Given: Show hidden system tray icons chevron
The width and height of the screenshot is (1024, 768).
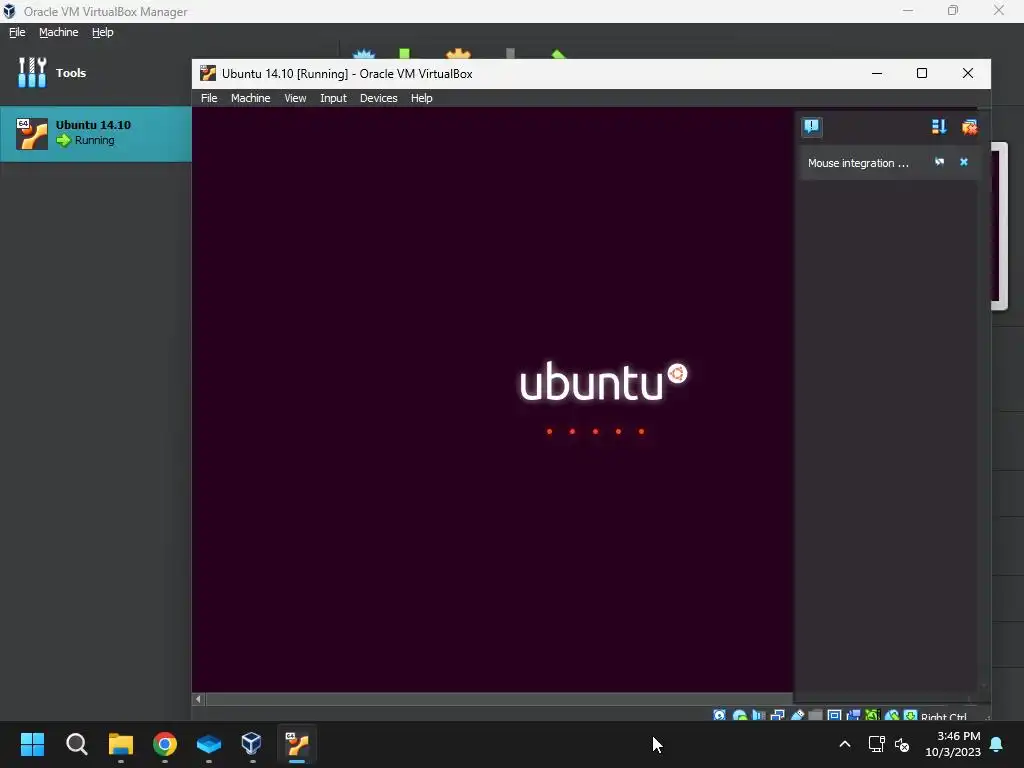Looking at the screenshot, I should 844,744.
